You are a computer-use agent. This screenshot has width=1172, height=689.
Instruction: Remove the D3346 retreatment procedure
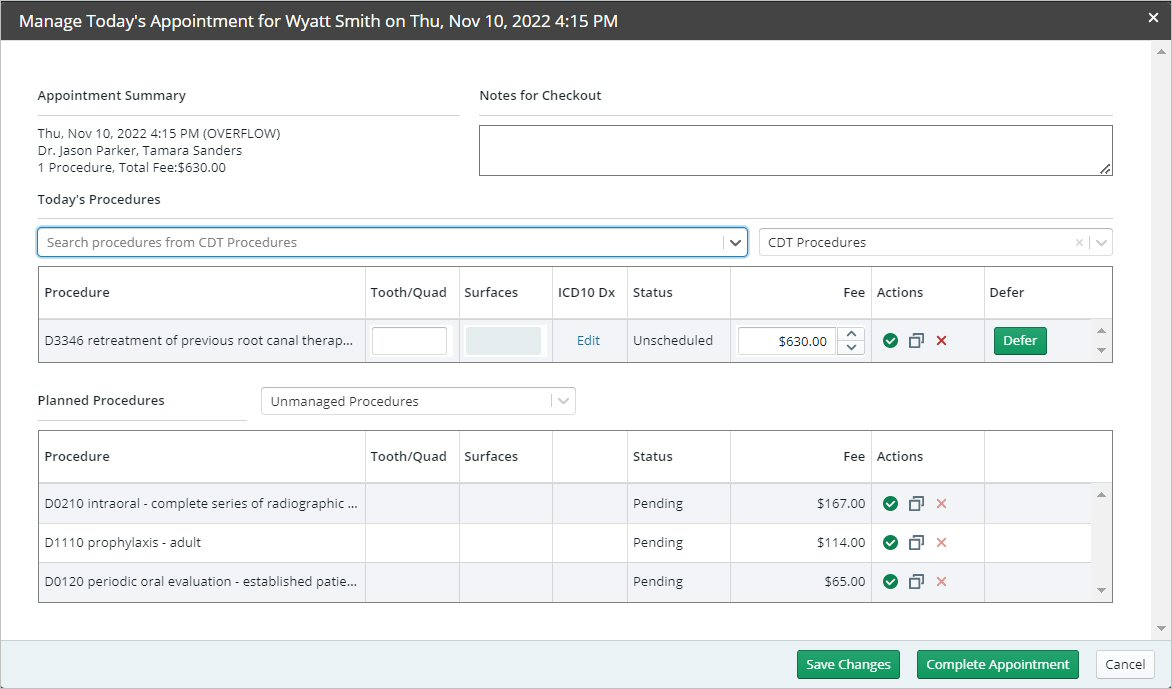[x=942, y=341]
